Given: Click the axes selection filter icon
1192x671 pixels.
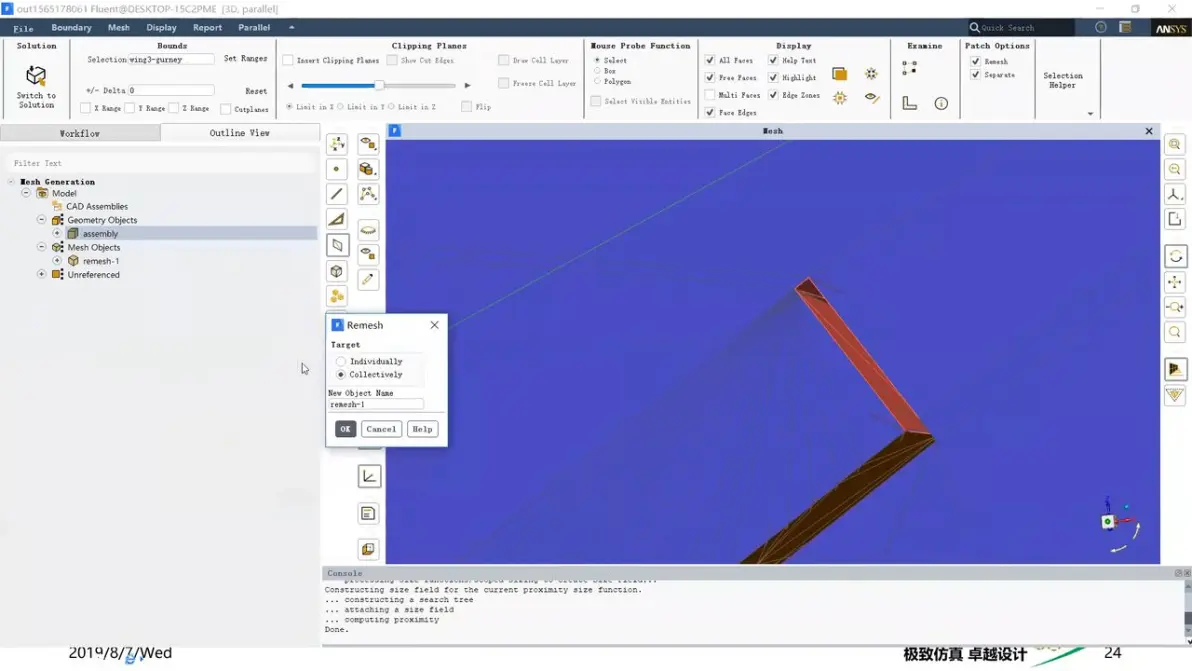Looking at the screenshot, I should 337,144.
